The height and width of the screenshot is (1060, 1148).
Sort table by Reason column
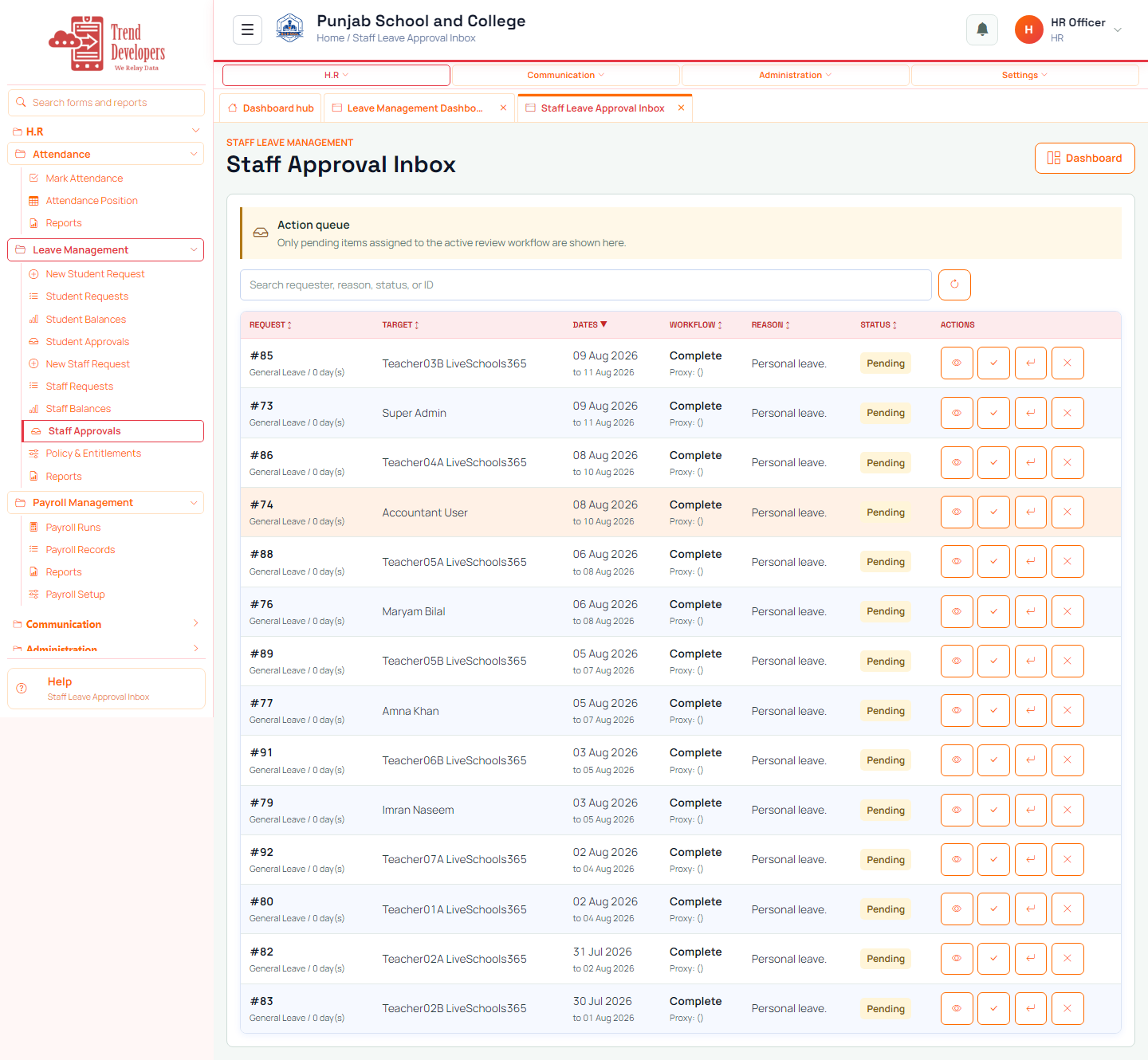click(771, 325)
